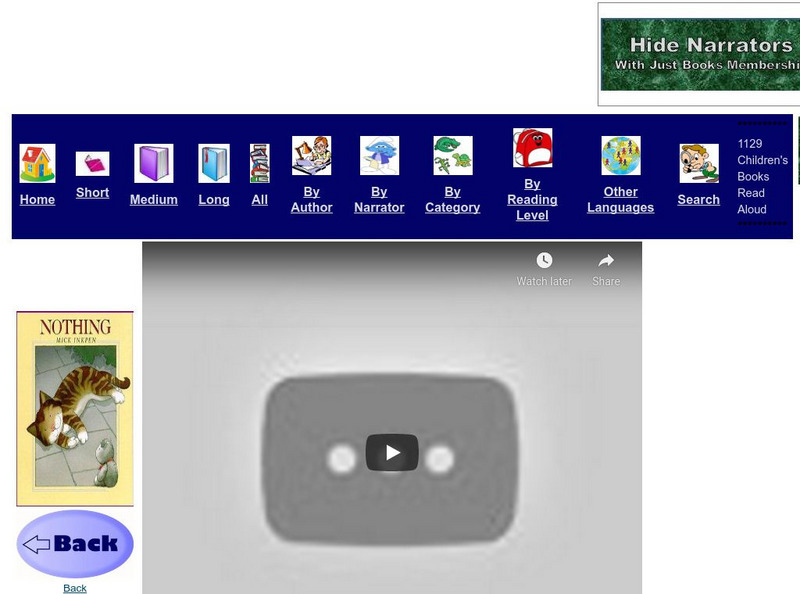Click the By Author writer icon
This screenshot has height=594, width=800.
(x=311, y=156)
